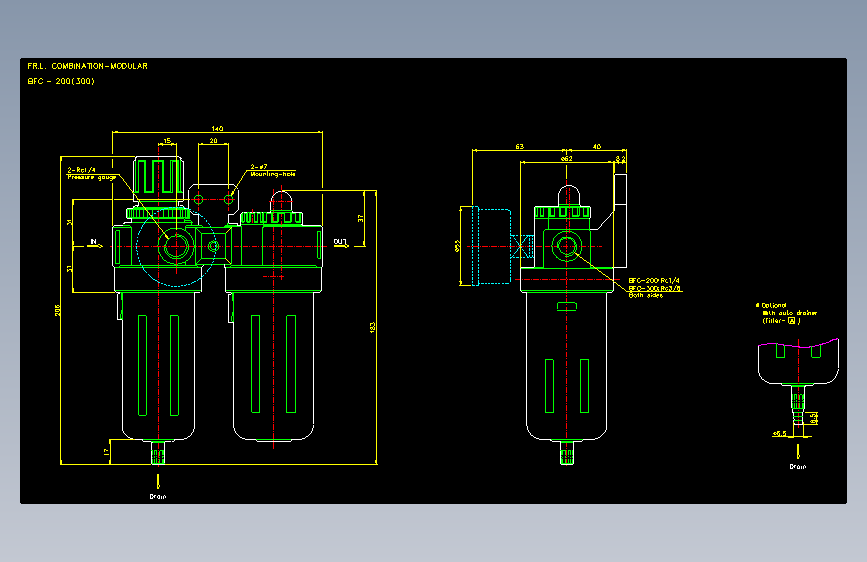The width and height of the screenshot is (867, 562).
Task: Click the 'OUT' port label
Action: tap(340, 241)
